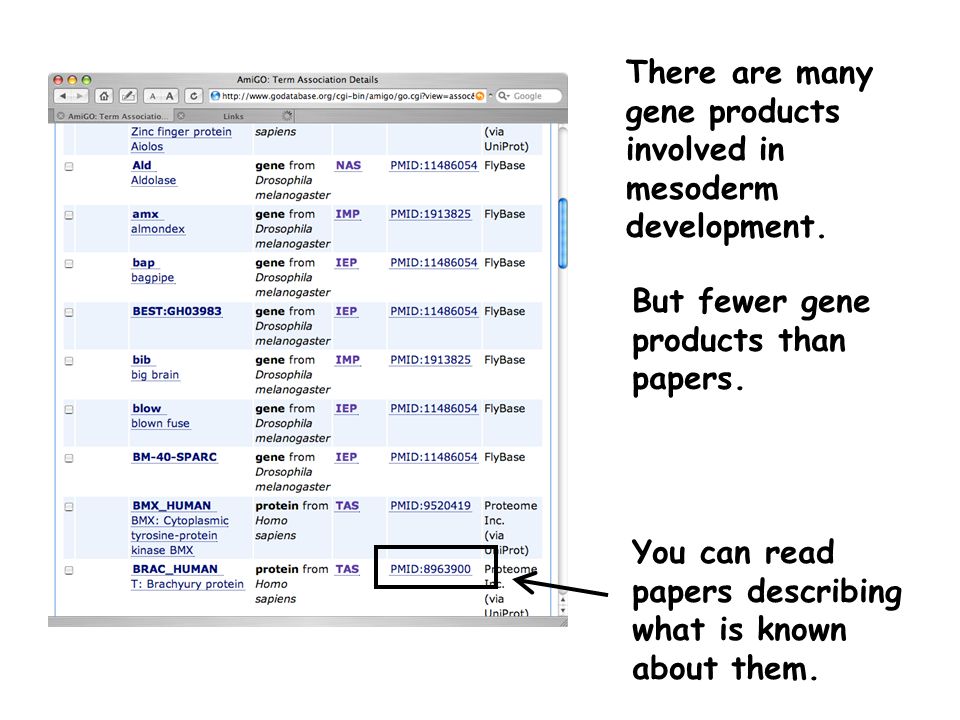Click the scrollbar down arrow
The image size is (960, 720).
tap(563, 610)
